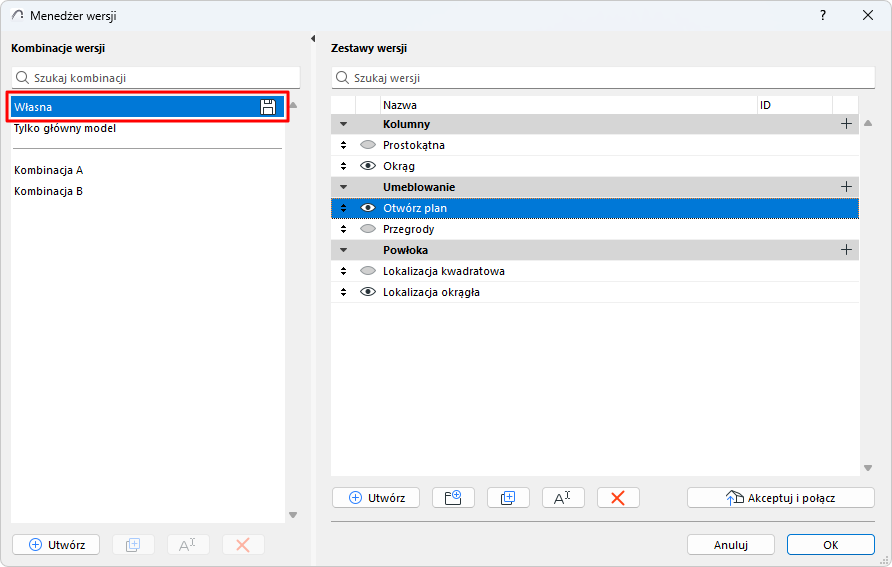Toggle visibility of Prostokątna version

(x=368, y=145)
